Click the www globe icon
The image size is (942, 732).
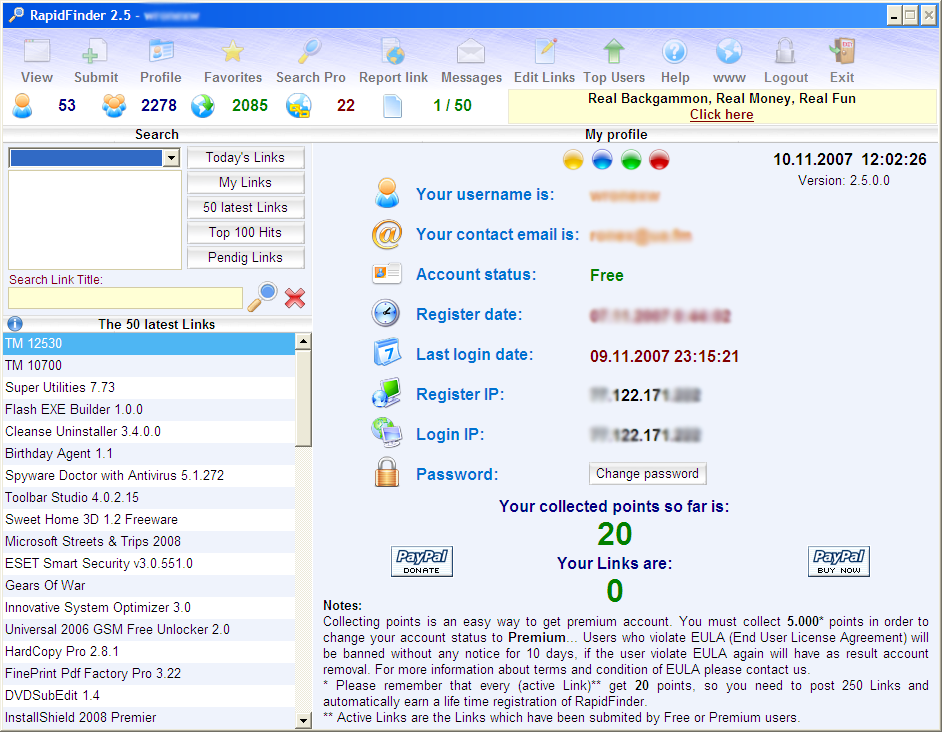pyautogui.click(x=729, y=51)
